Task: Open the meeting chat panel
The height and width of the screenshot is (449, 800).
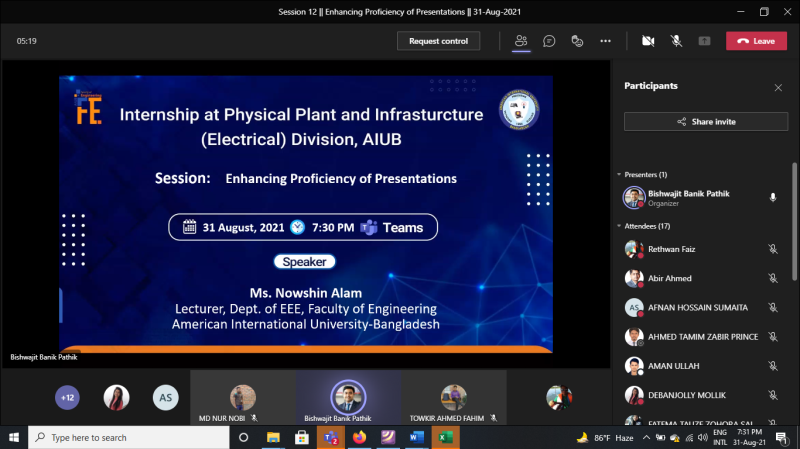Action: 549,41
